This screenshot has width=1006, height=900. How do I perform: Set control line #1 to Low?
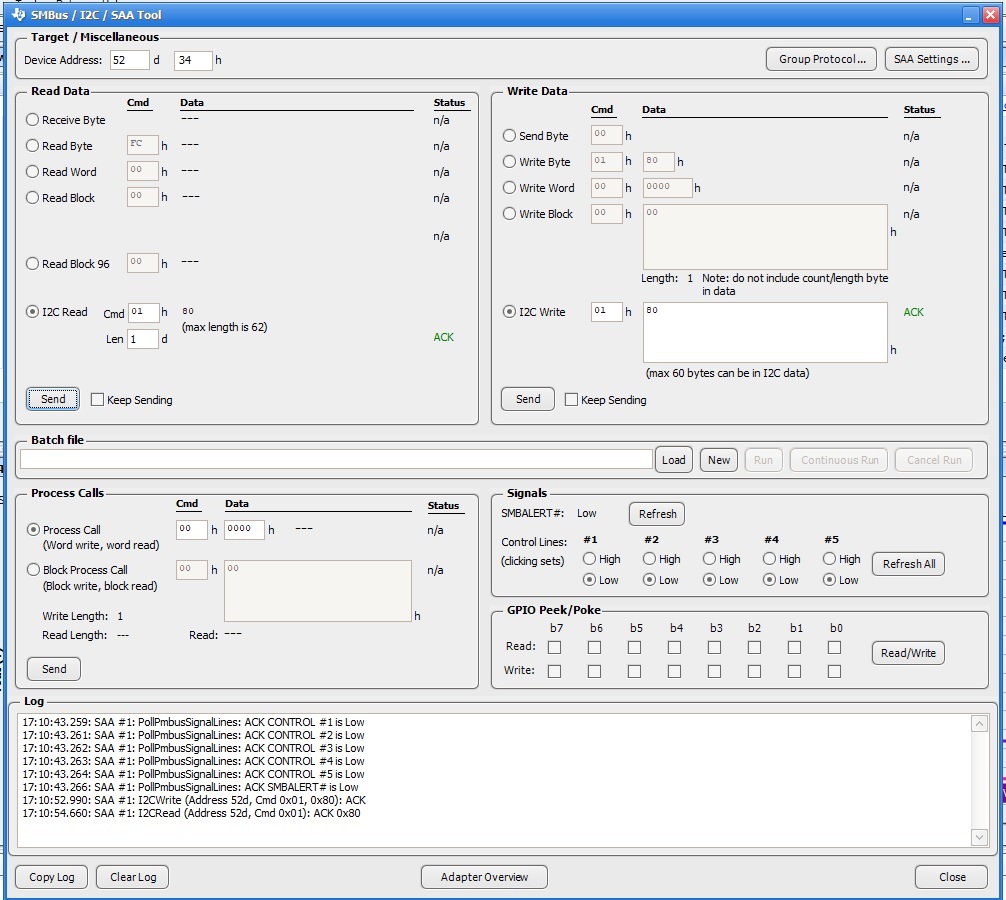[x=589, y=580]
